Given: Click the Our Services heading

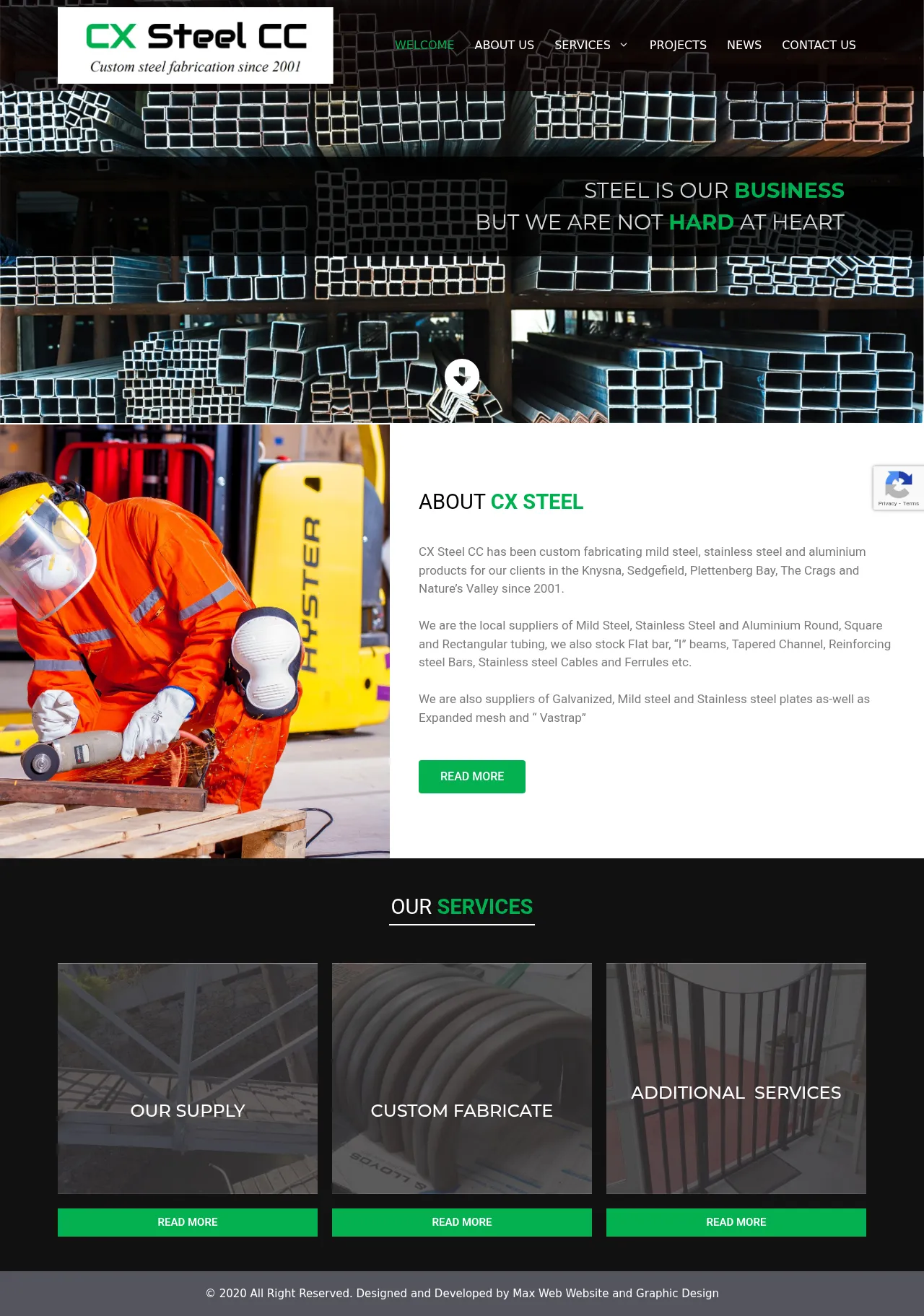Looking at the screenshot, I should 461,907.
